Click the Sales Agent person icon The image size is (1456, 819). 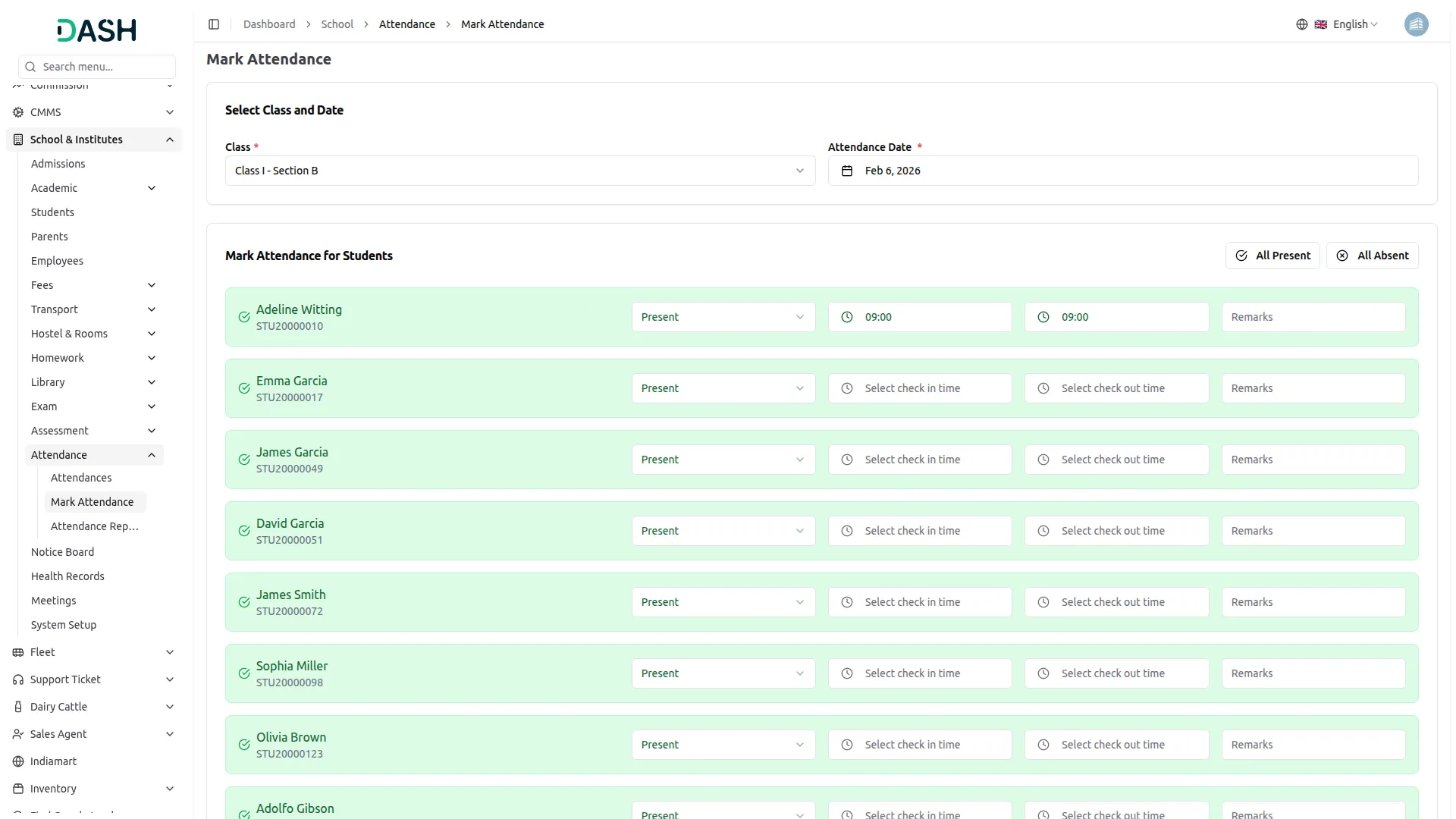18,734
